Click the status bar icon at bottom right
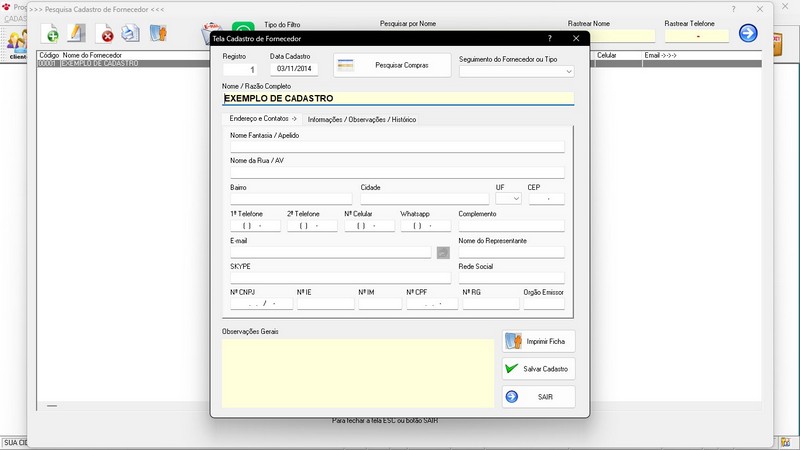Screen dimensions: 800x450 (x=786, y=442)
